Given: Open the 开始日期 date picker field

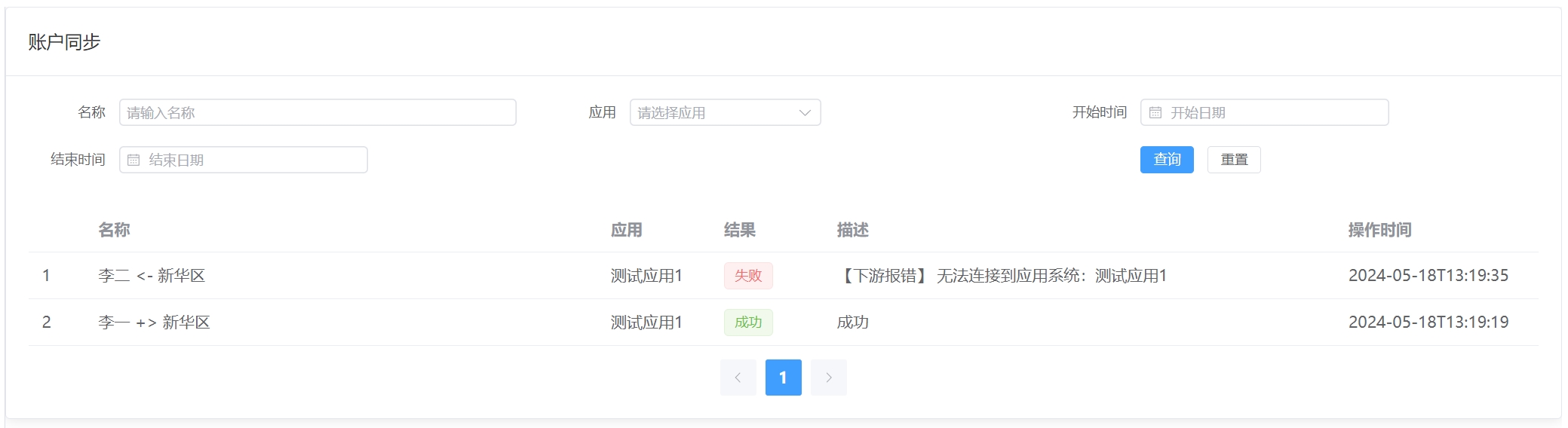Looking at the screenshot, I should pyautogui.click(x=1264, y=112).
